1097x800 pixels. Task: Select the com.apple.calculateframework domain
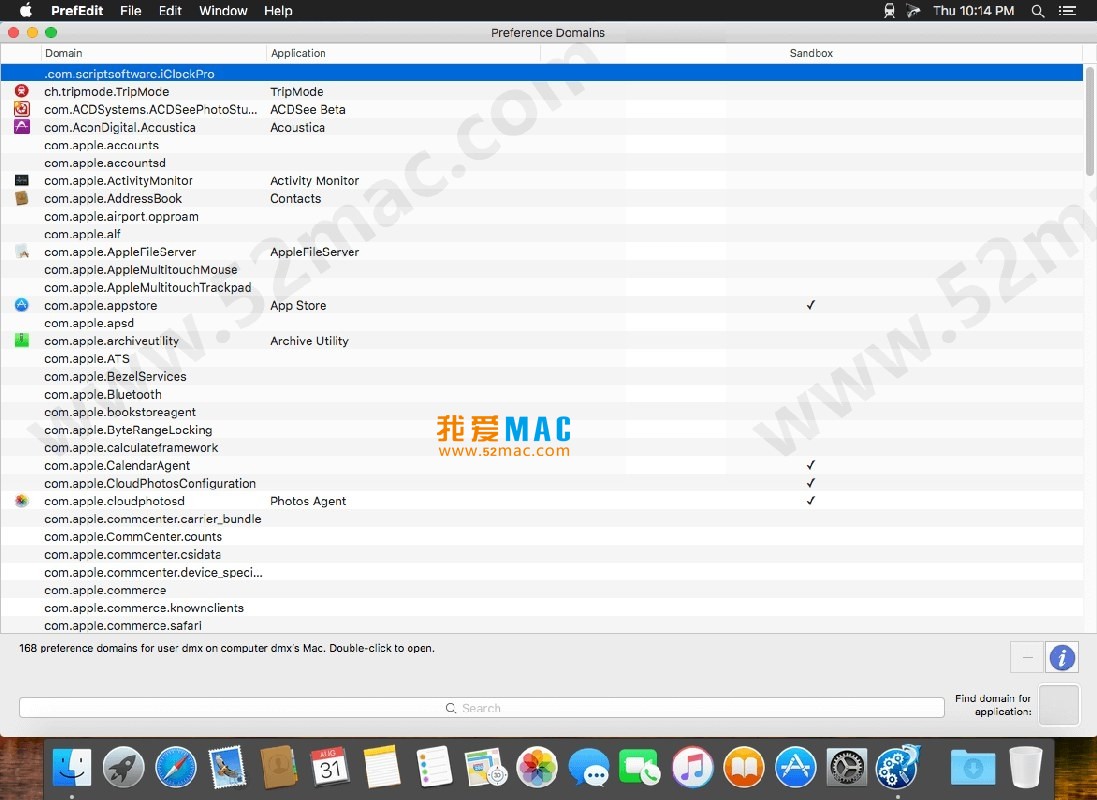[542, 447]
